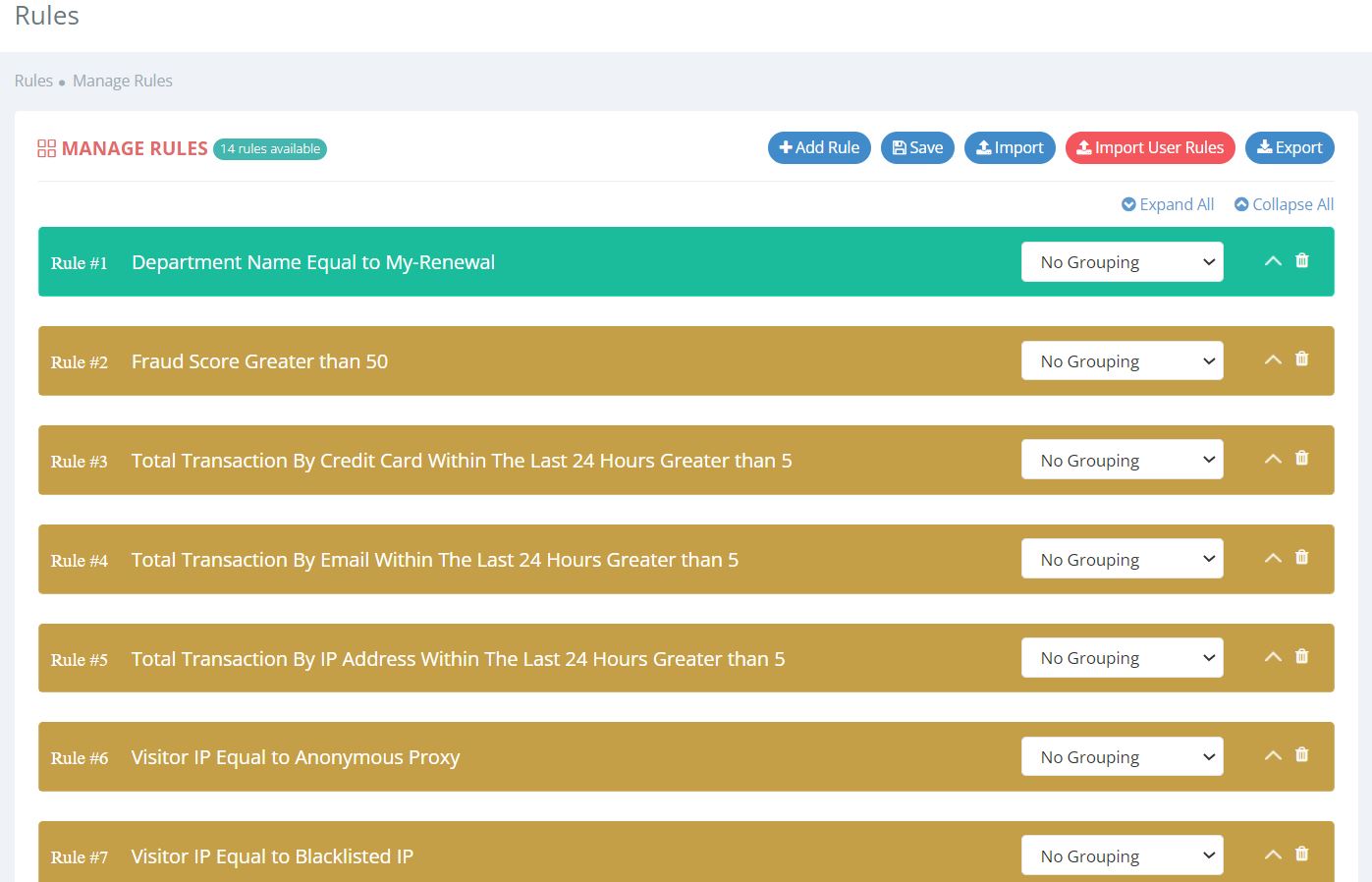This screenshot has height=882, width=1372.
Task: Click the circular arrow icon beside Expand All
Action: [1129, 204]
